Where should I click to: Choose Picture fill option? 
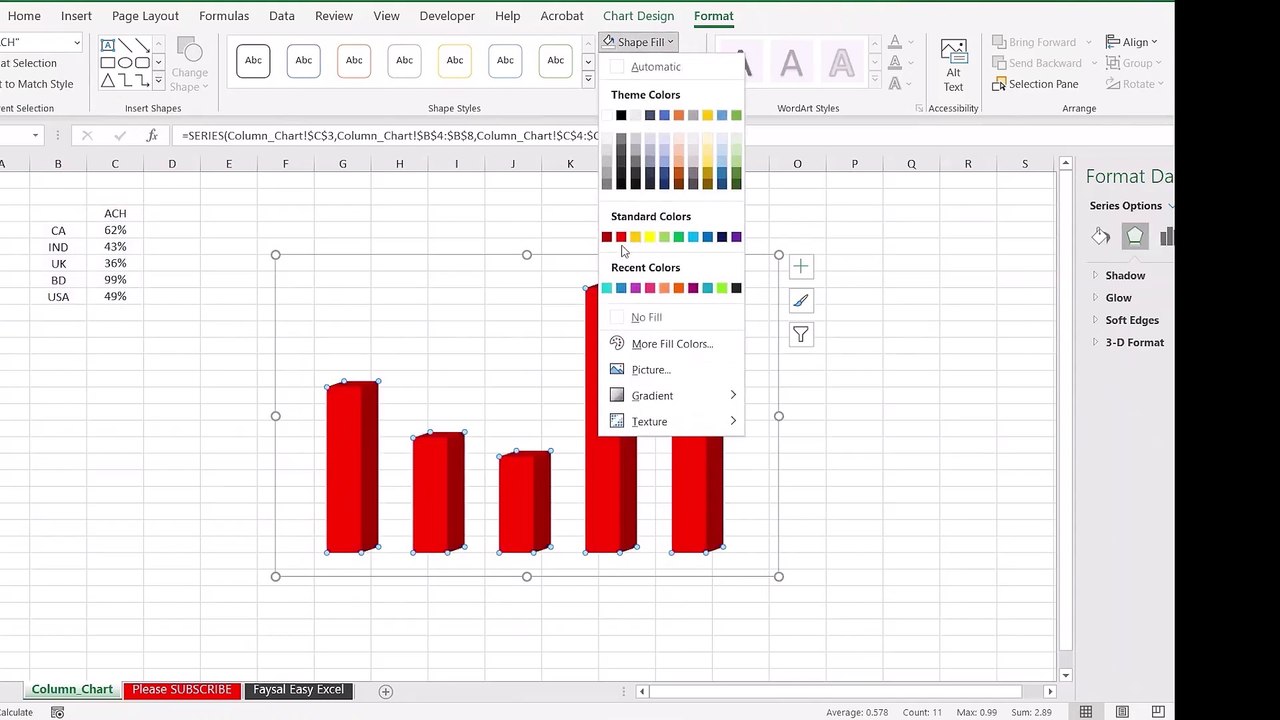[672, 370]
